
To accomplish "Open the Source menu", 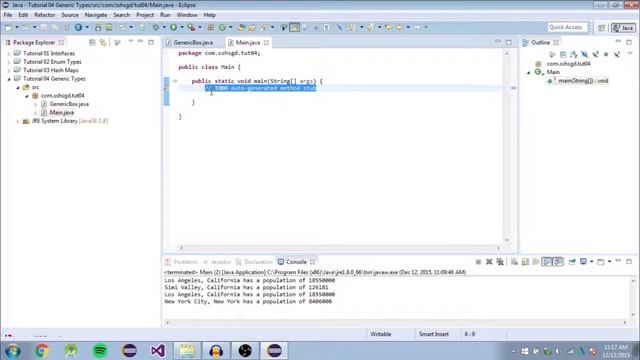I will [x=70, y=15].
